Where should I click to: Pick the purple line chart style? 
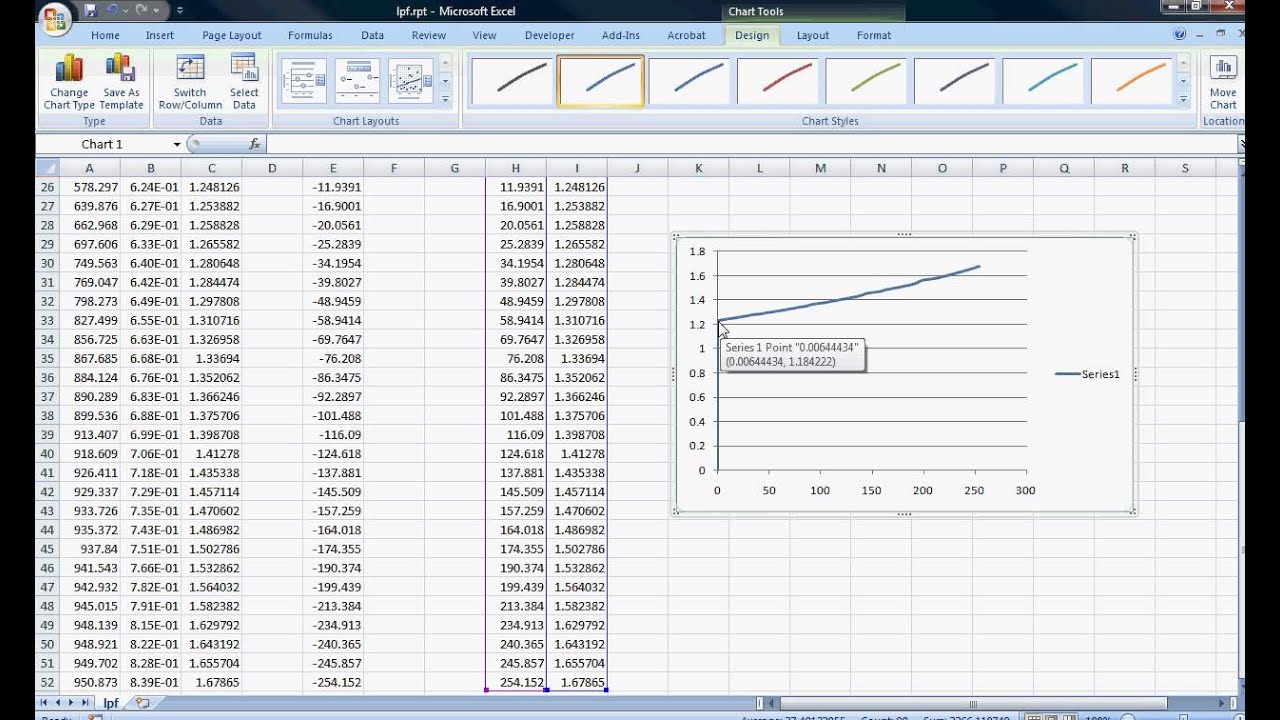pyautogui.click(x=956, y=80)
